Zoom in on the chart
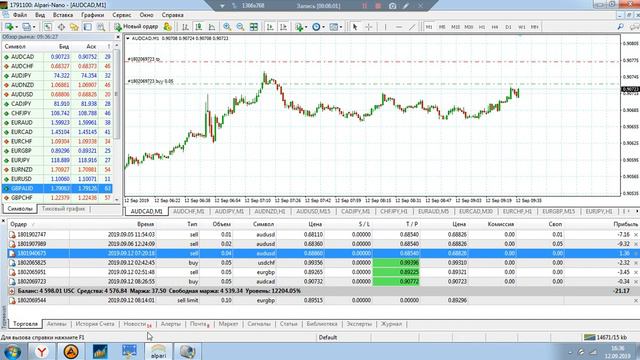Screen dimensions: 640x360 pos(227,27)
